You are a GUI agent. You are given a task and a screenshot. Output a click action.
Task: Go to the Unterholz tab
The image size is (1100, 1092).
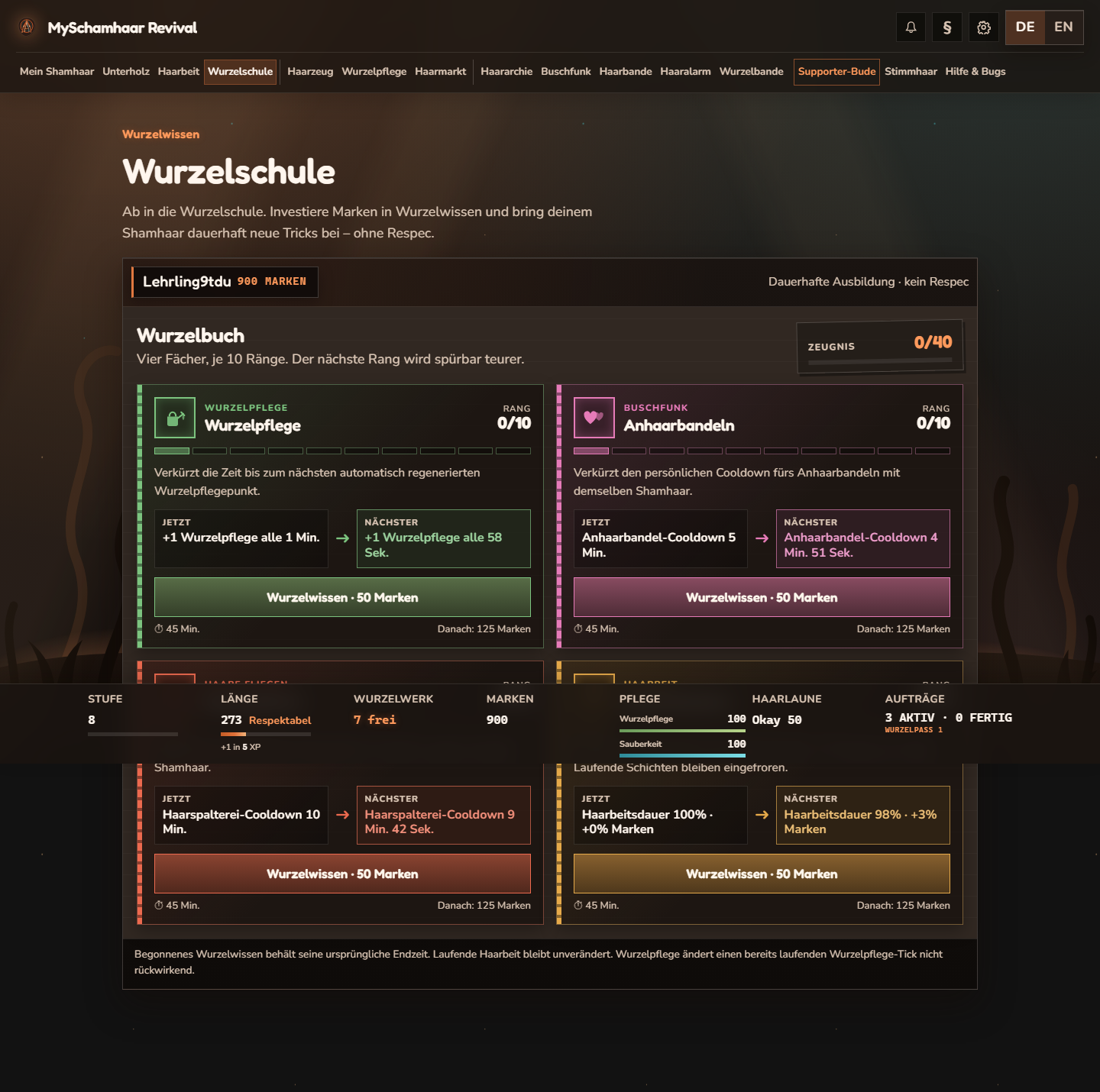coord(126,72)
